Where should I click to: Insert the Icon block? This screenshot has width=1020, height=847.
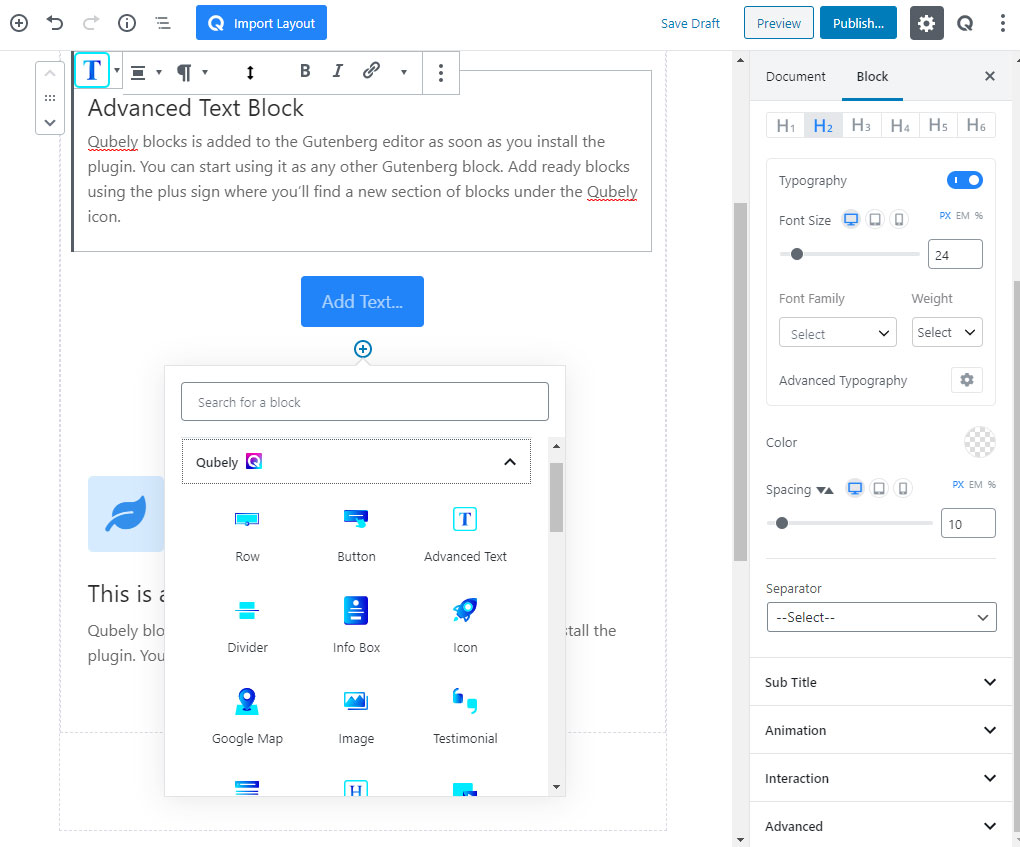pos(465,626)
